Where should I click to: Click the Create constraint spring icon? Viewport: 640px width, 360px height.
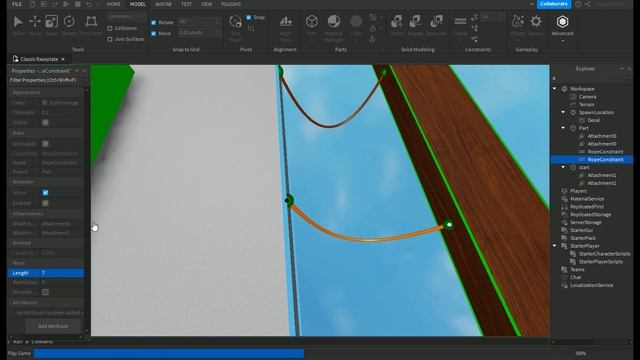460,21
